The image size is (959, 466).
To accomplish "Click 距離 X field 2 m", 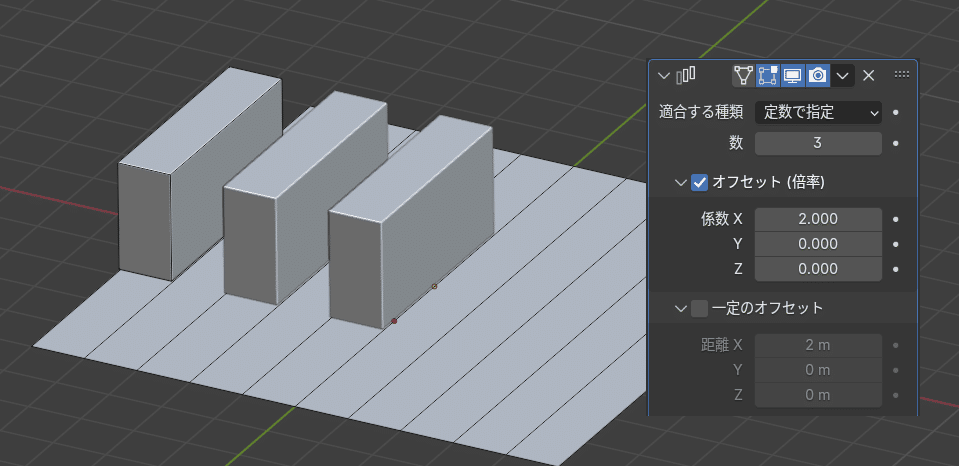I will point(818,345).
